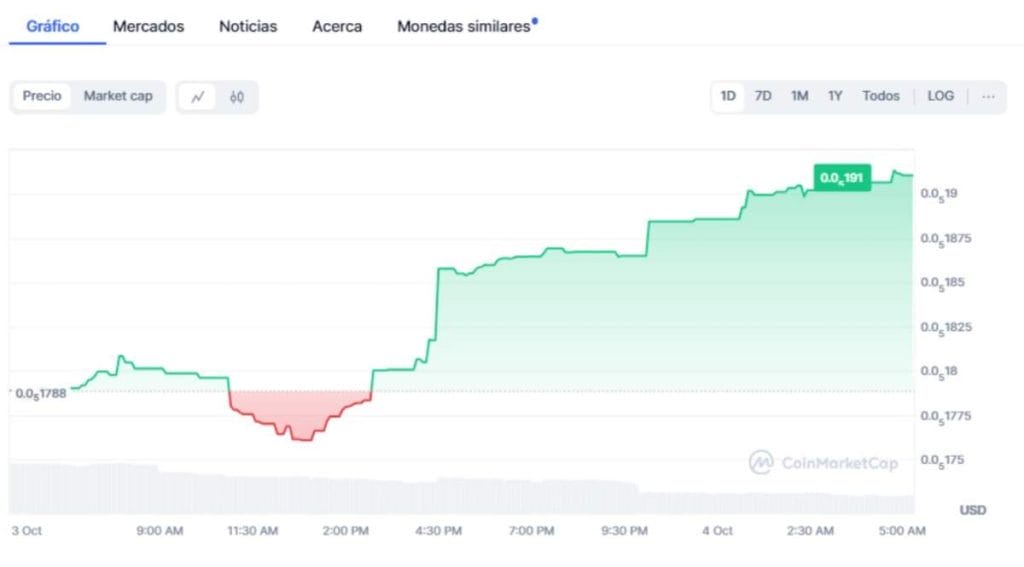Click the 0.0₅1788 opening price label
Viewport: 1024px width, 567px height.
click(40, 393)
